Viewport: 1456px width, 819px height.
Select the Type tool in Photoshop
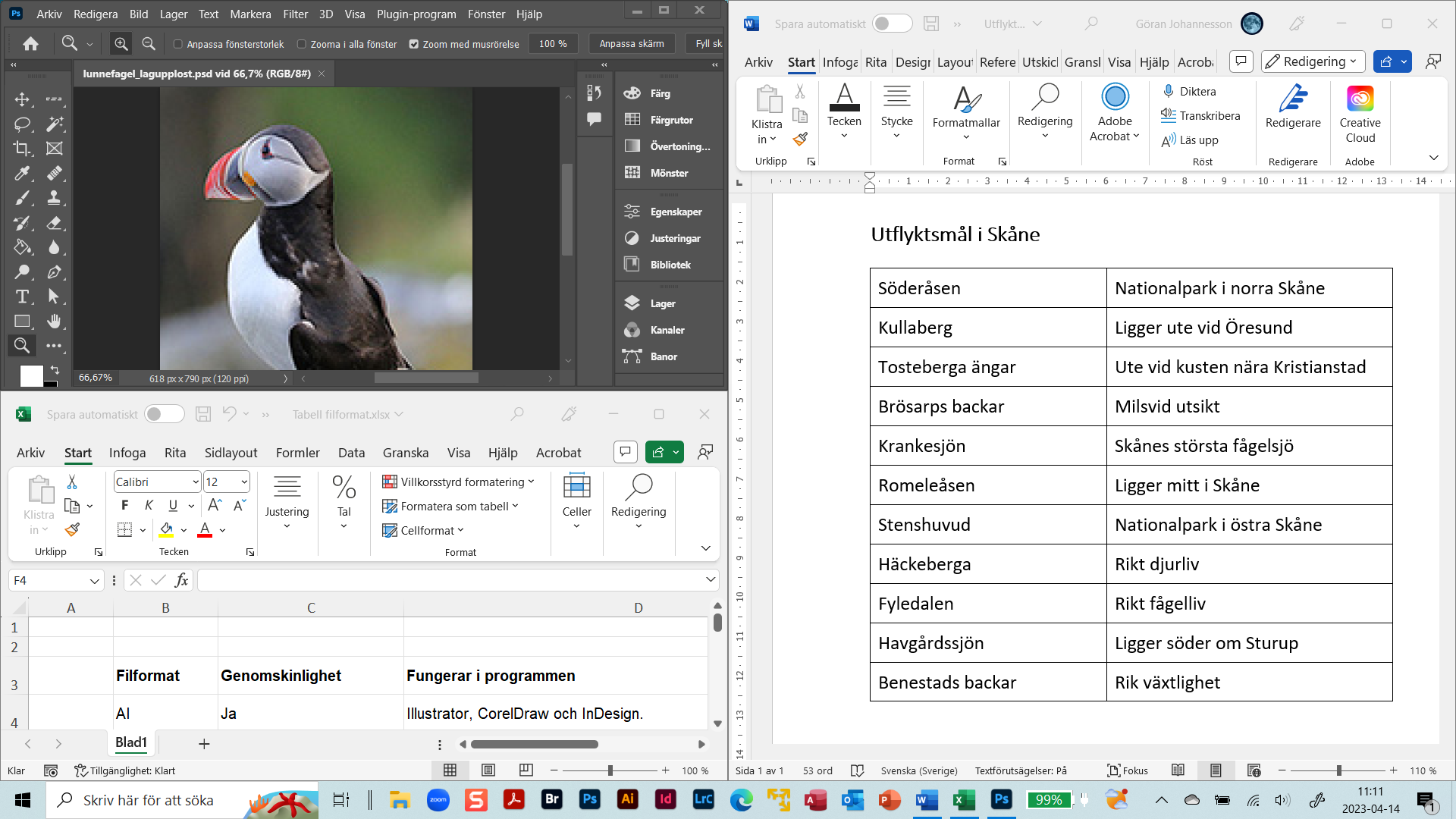22,297
